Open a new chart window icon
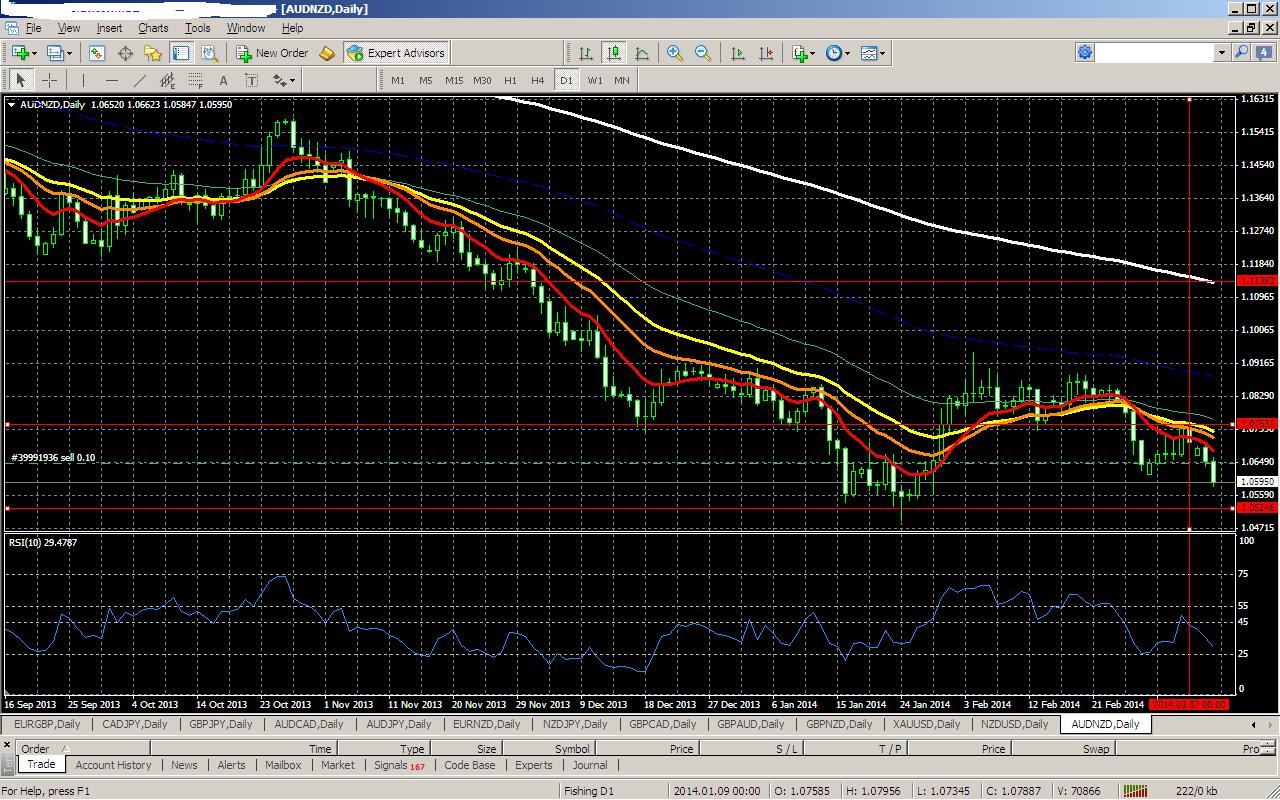 pyautogui.click(x=20, y=53)
